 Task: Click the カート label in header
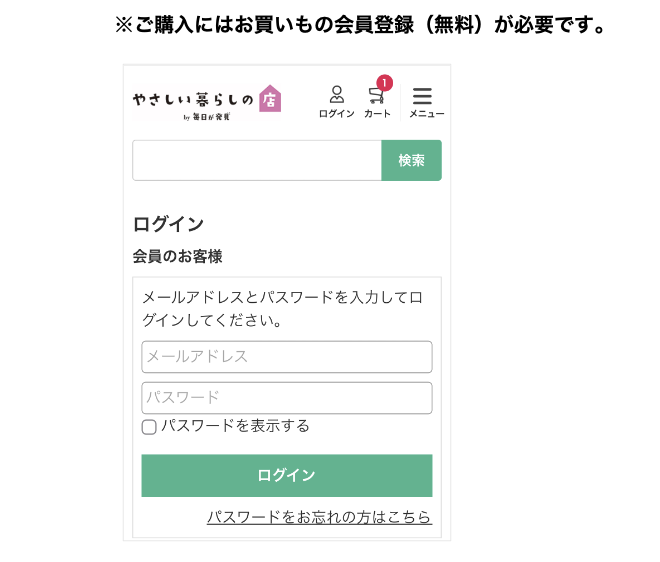pos(377,114)
